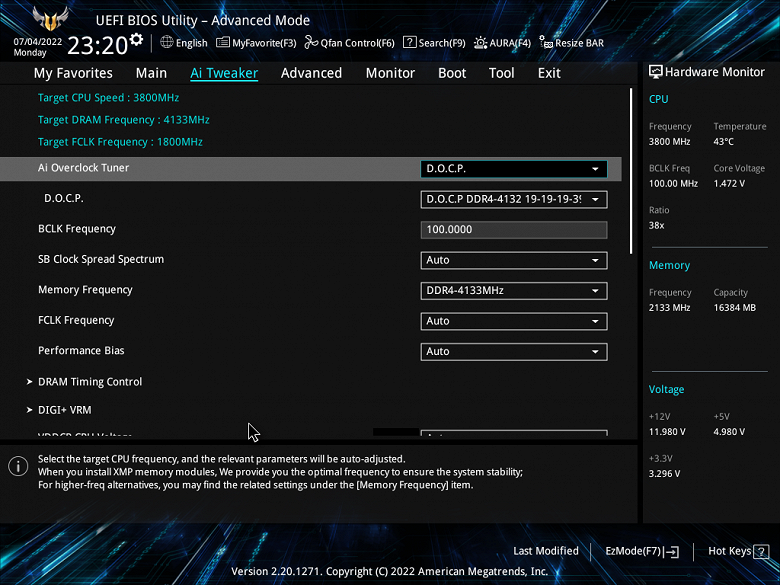Open the Tool tab
This screenshot has height=585, width=780.
point(501,73)
